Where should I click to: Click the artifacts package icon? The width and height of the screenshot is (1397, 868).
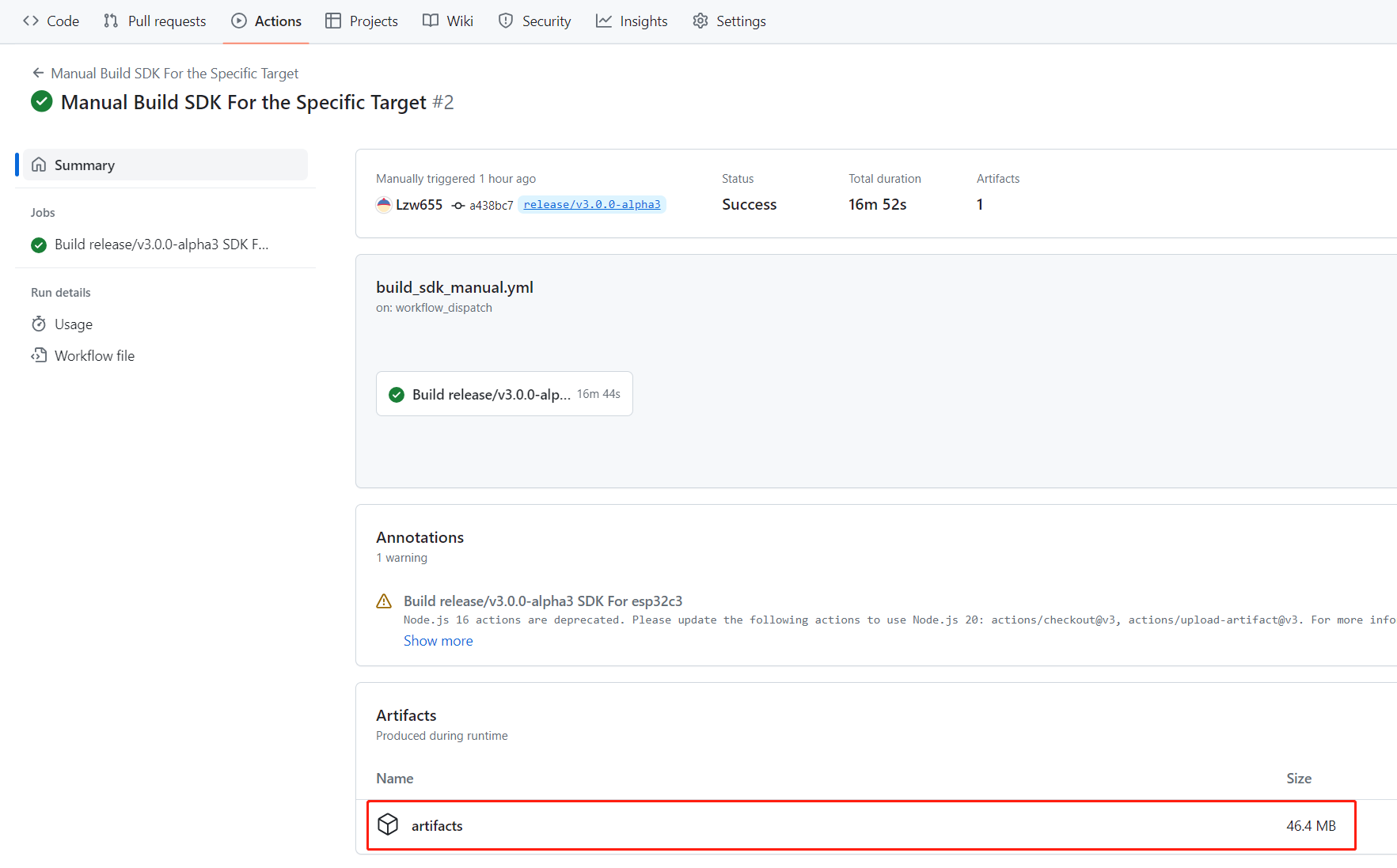point(388,824)
